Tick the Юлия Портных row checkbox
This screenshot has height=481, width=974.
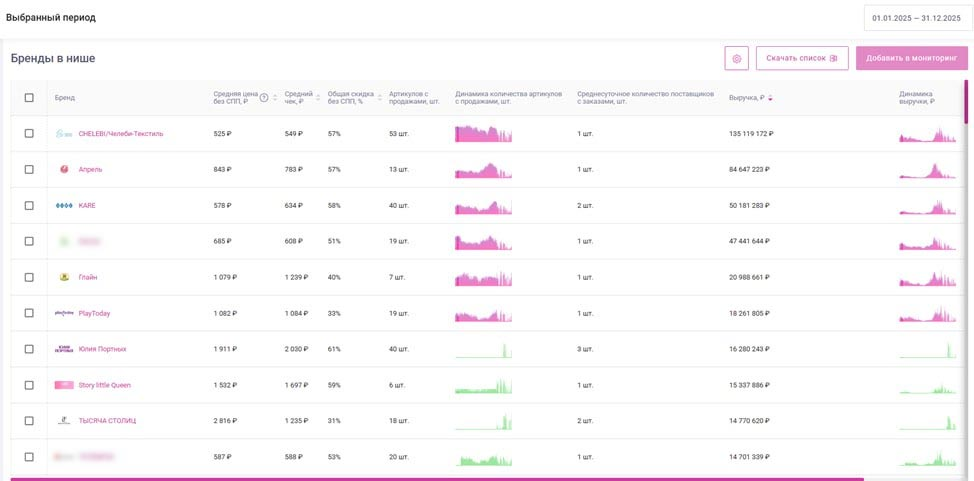pos(29,349)
